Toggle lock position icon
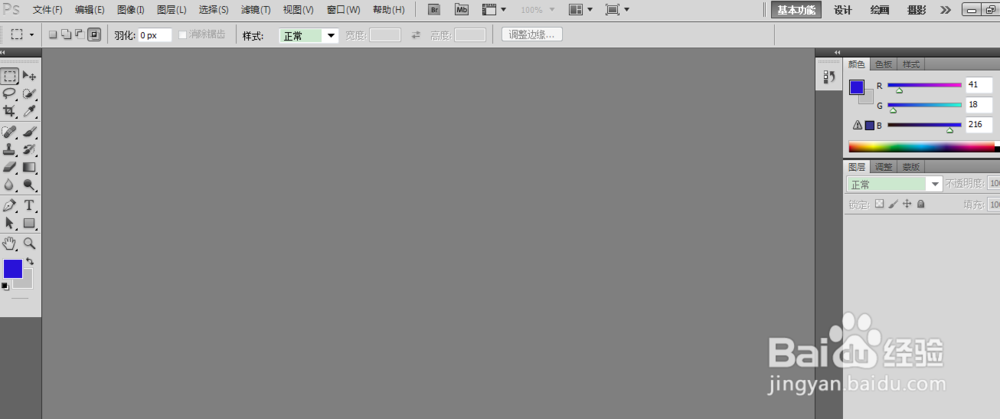Screen dimensions: 1000x419 (907, 204)
